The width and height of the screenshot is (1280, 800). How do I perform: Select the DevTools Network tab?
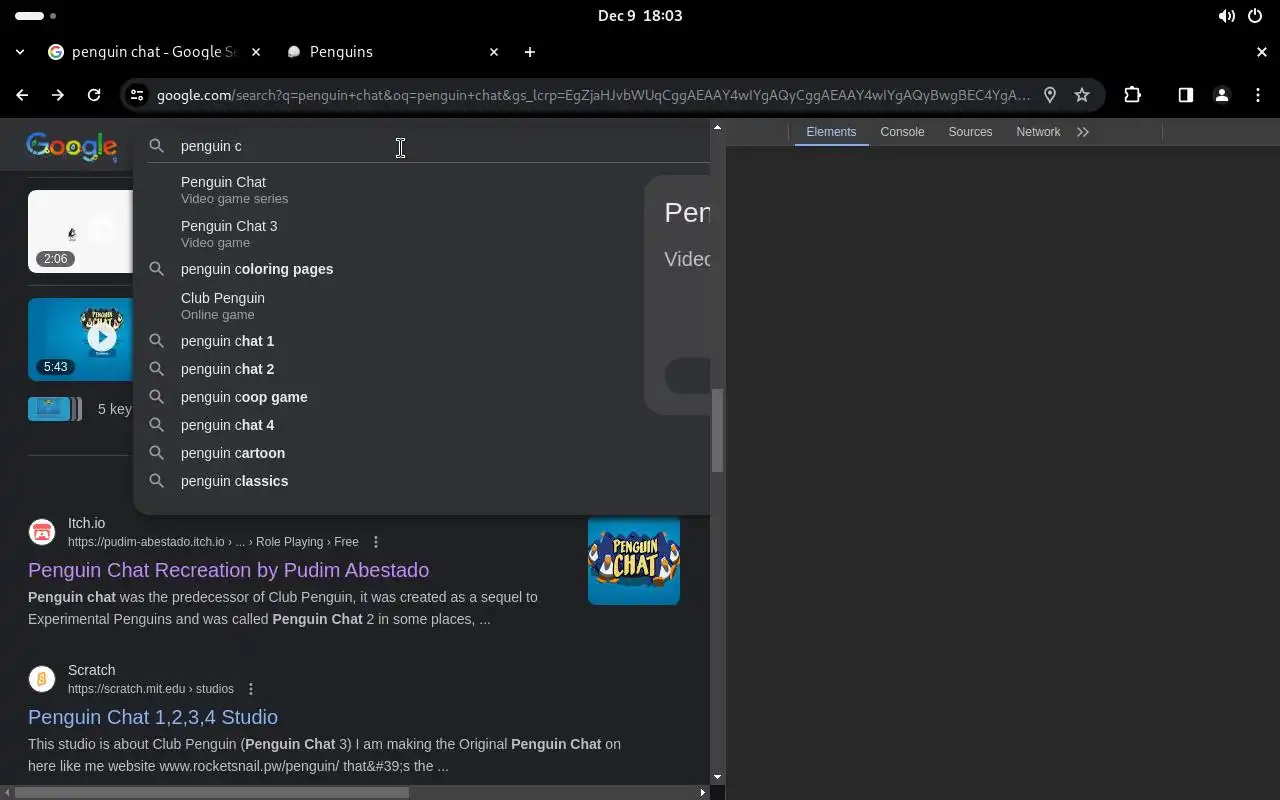[x=1038, y=132]
